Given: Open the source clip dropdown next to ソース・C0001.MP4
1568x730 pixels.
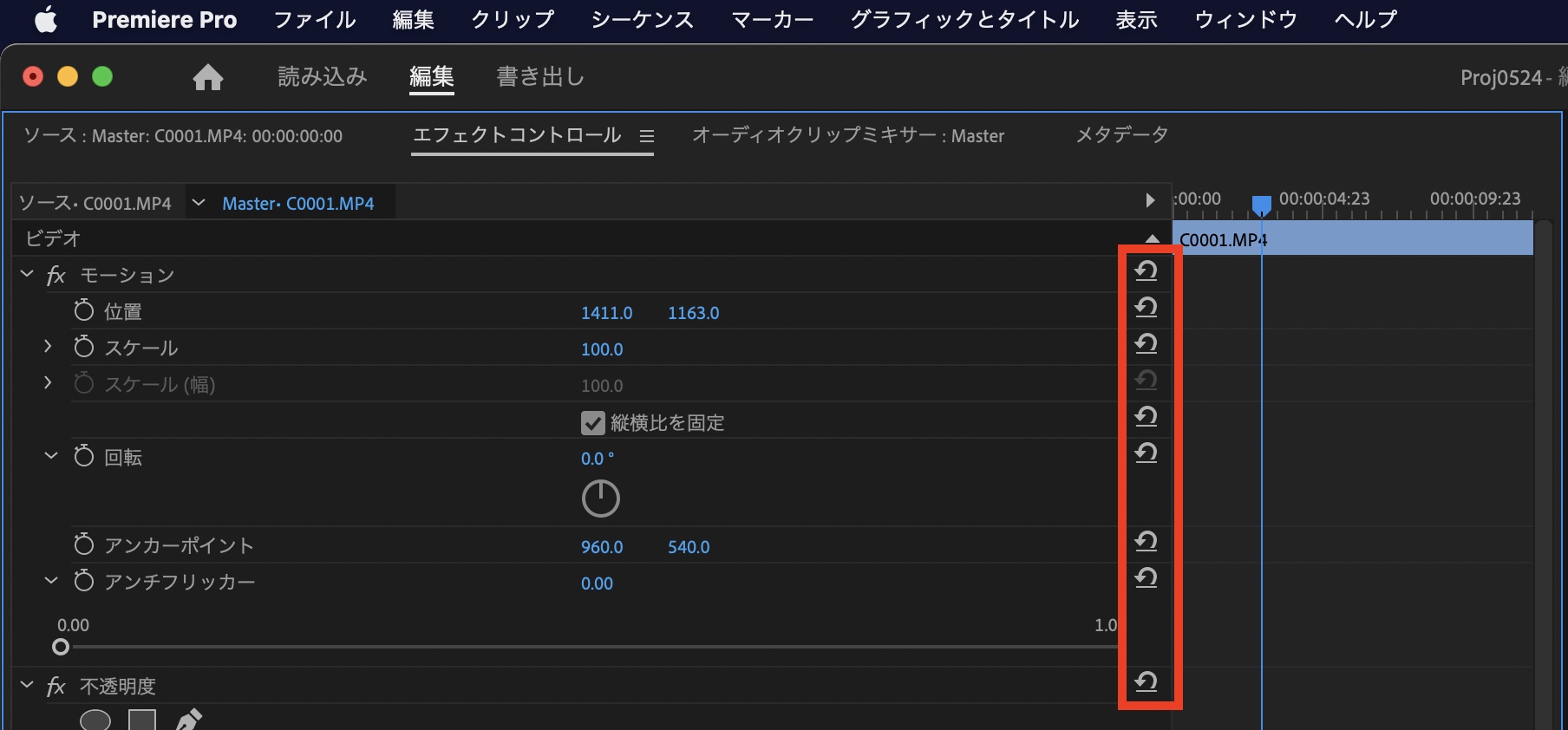Looking at the screenshot, I should pos(199,203).
